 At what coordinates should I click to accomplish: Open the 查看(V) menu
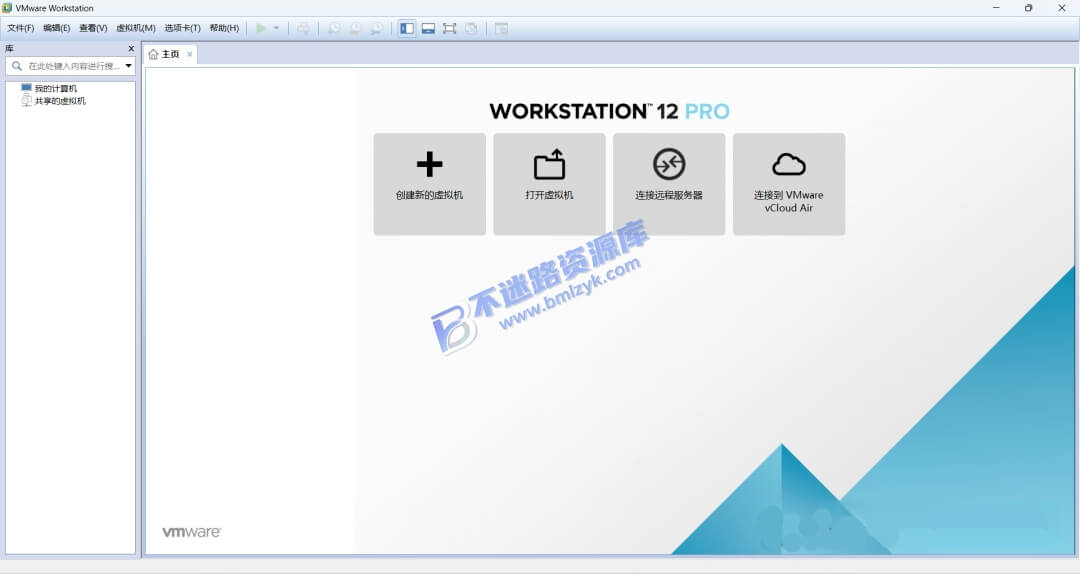tap(93, 28)
